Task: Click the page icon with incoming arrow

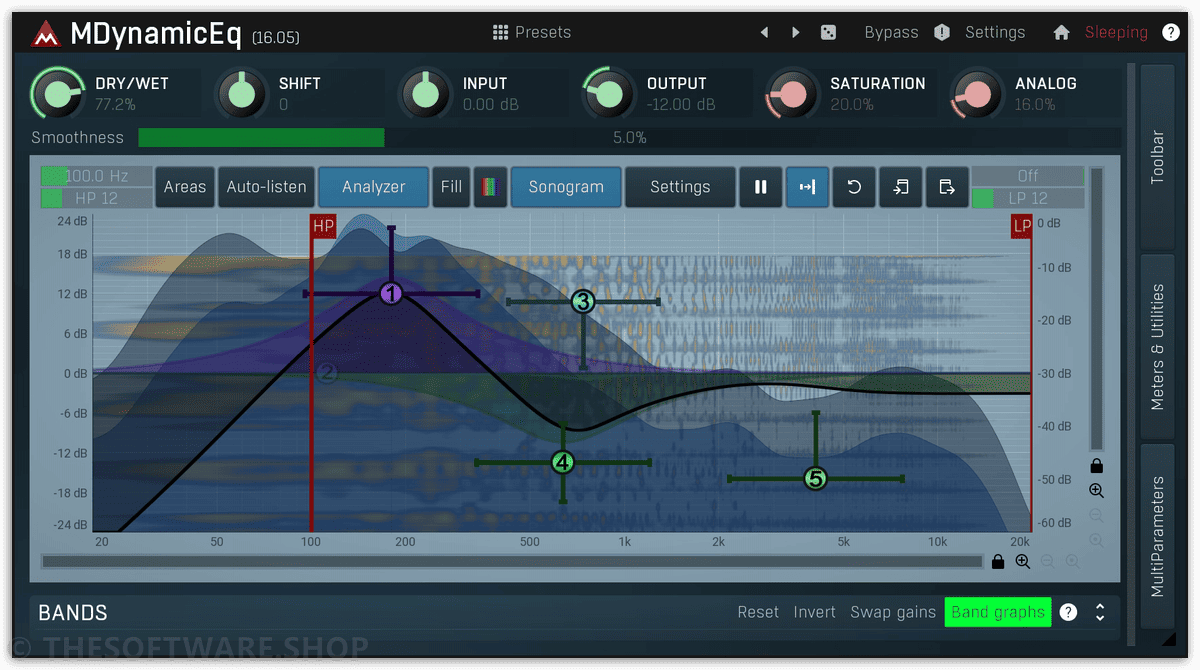Action: click(x=901, y=187)
